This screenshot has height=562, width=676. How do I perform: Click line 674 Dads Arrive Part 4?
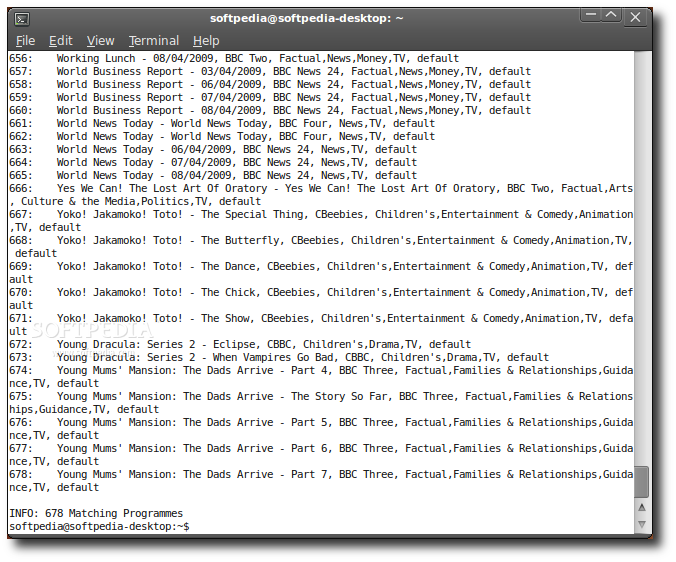point(321,377)
